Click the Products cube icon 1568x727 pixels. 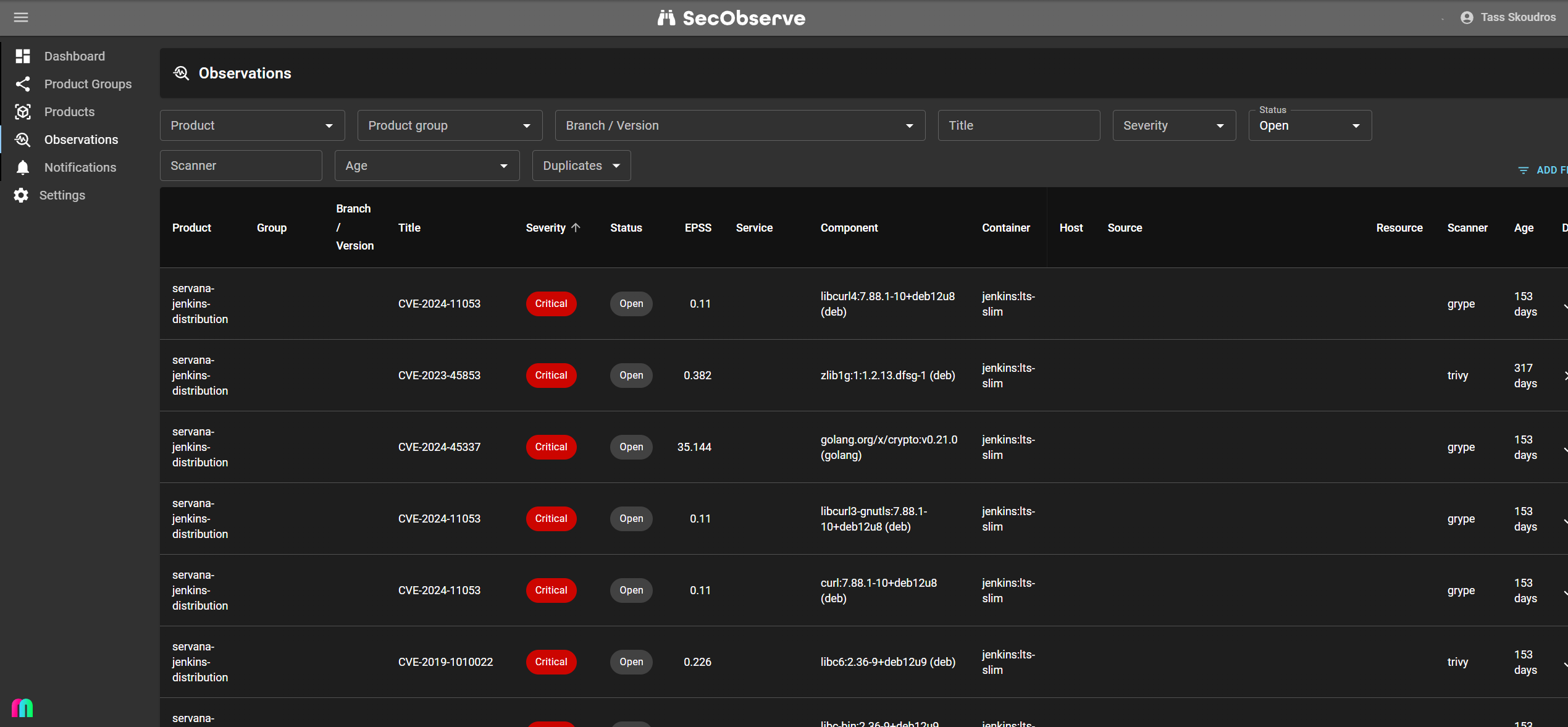click(23, 112)
